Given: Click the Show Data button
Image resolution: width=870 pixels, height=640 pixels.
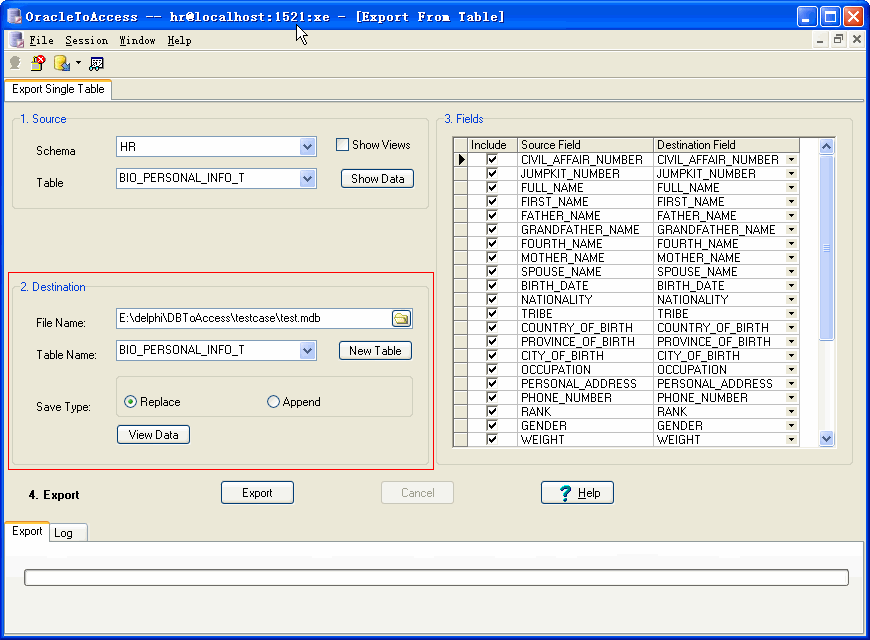Looking at the screenshot, I should (377, 179).
